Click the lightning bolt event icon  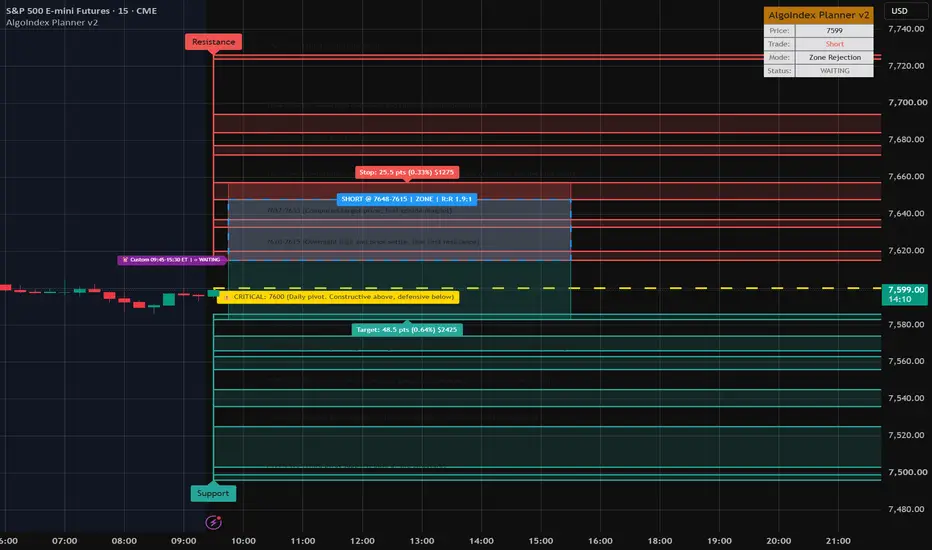pos(213,522)
